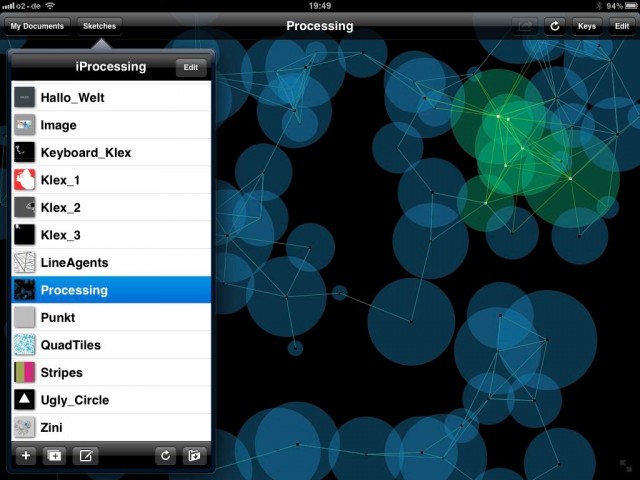Tap the import folder icon in popover toolbar
Screen dimensions: 640x480
(x=194, y=455)
